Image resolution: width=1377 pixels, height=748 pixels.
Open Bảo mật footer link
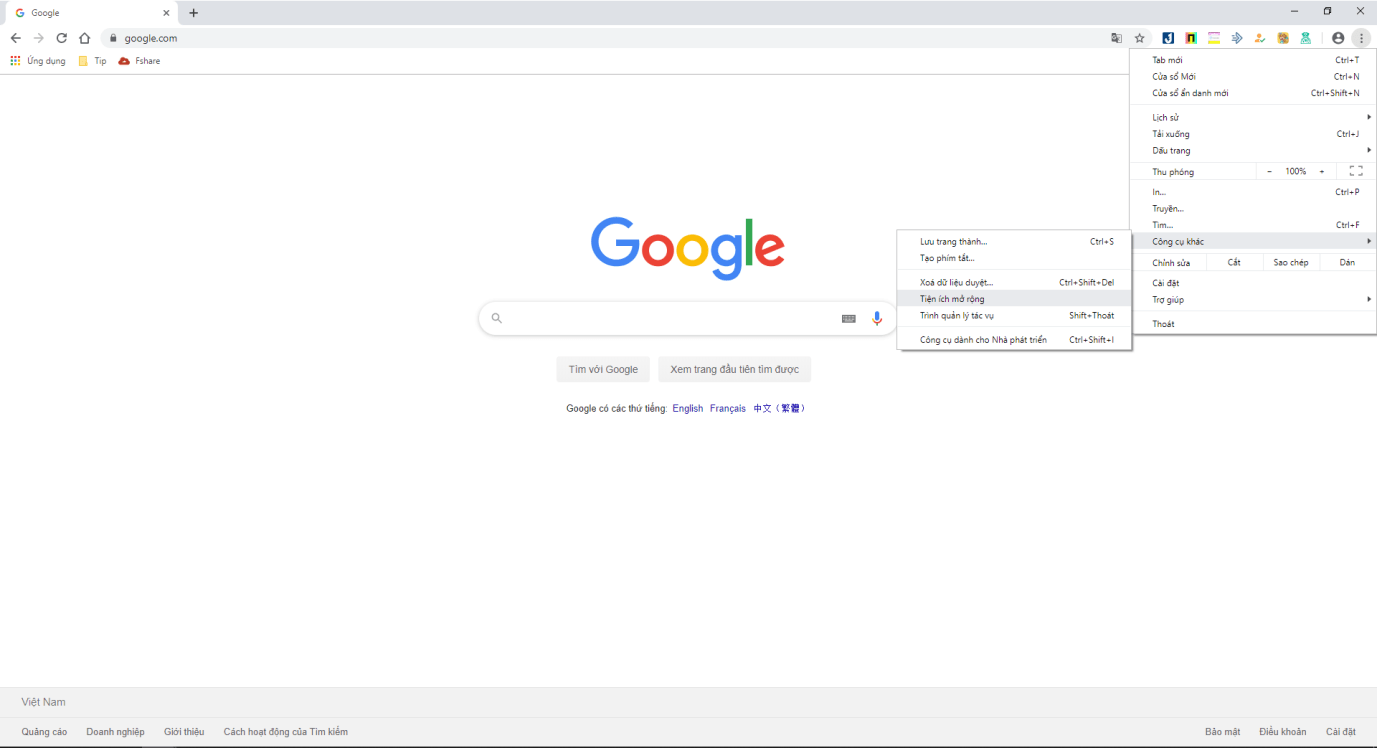click(1222, 732)
